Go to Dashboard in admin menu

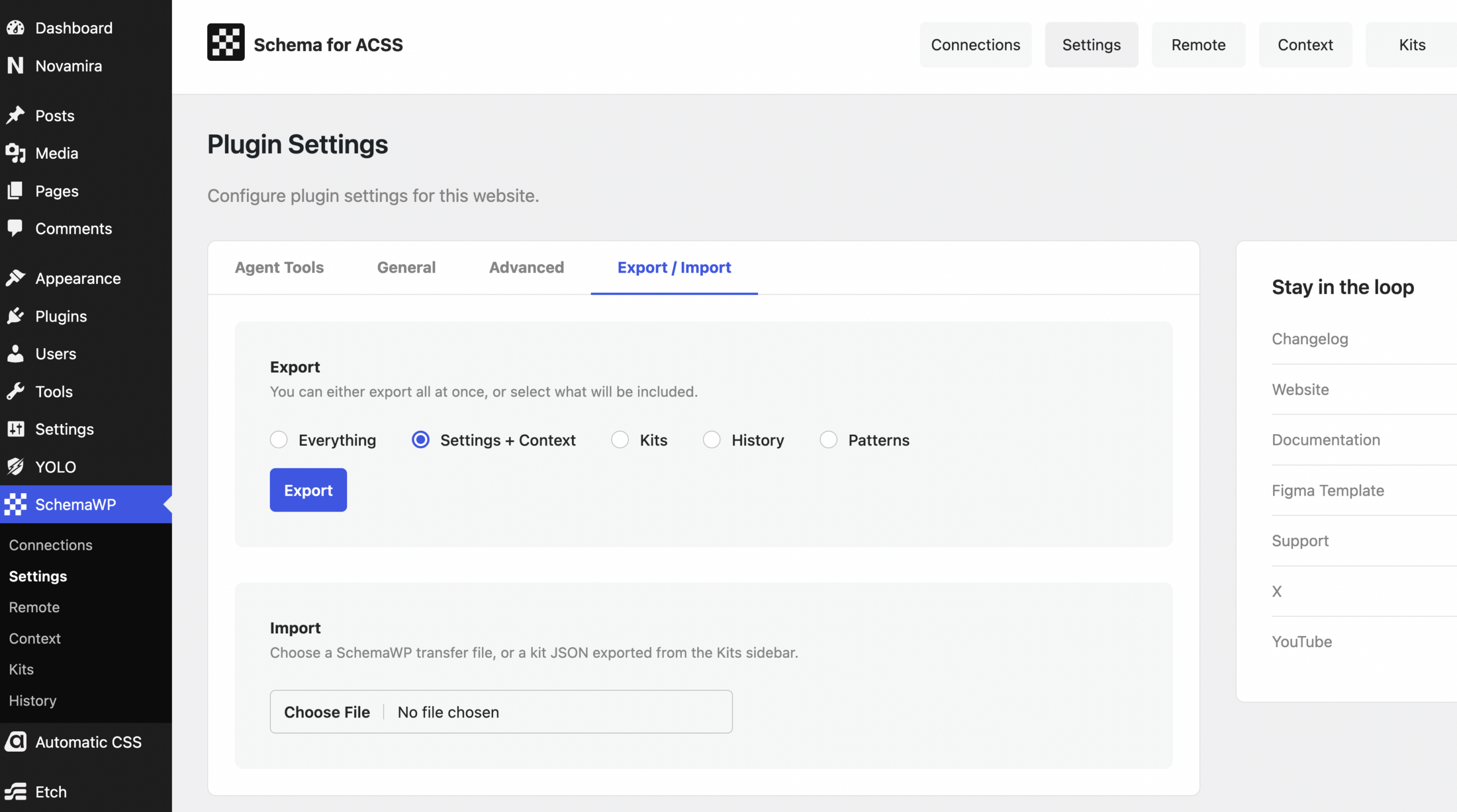(86, 28)
